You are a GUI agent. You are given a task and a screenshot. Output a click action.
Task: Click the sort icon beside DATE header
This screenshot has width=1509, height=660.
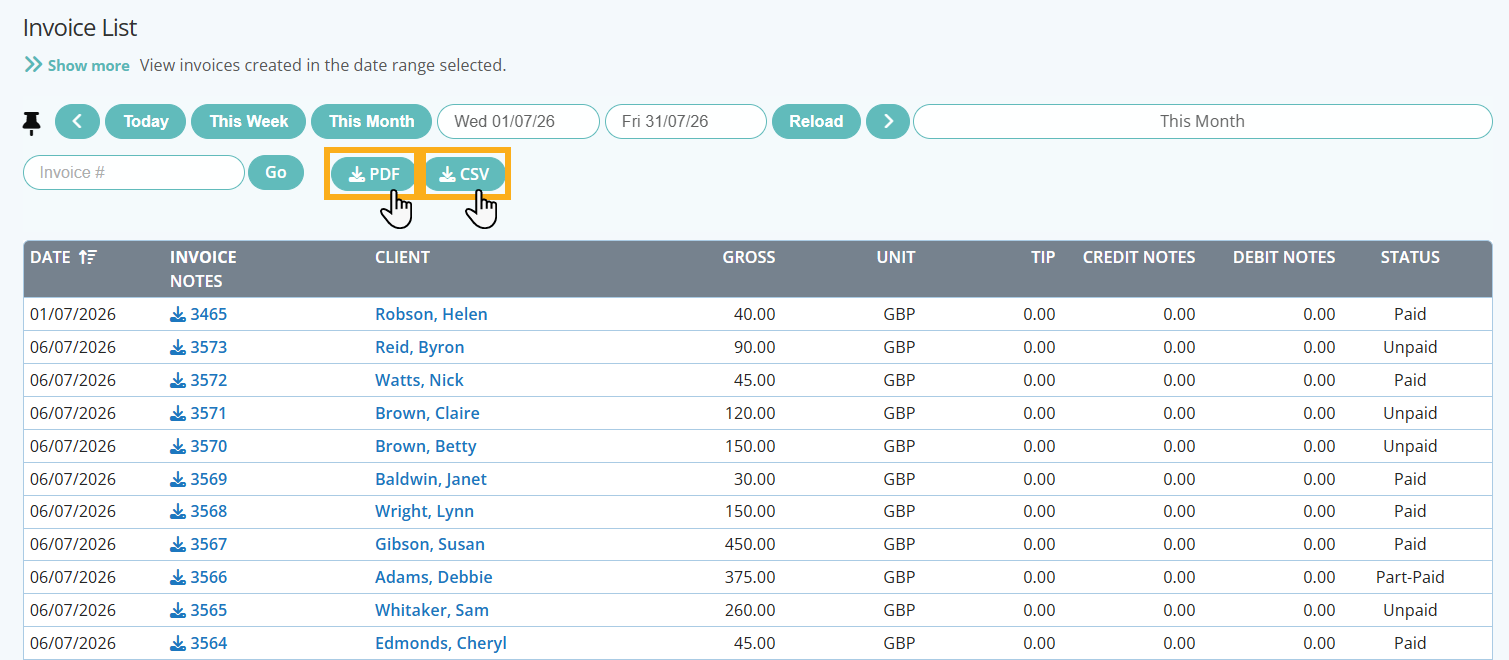88,257
